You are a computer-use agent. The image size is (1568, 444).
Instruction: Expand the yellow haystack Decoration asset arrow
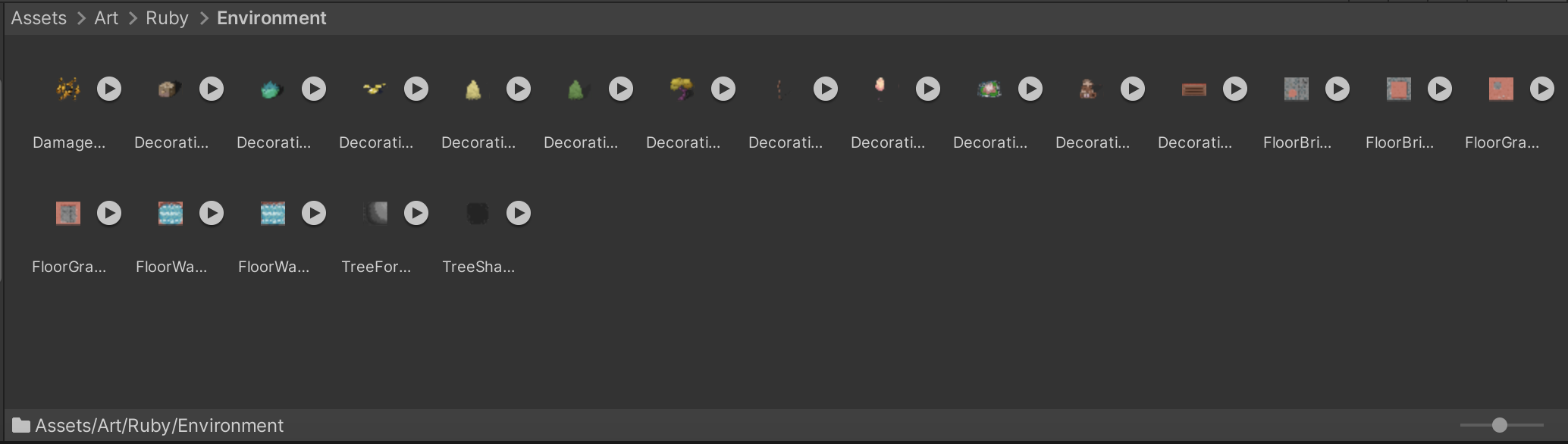[519, 89]
